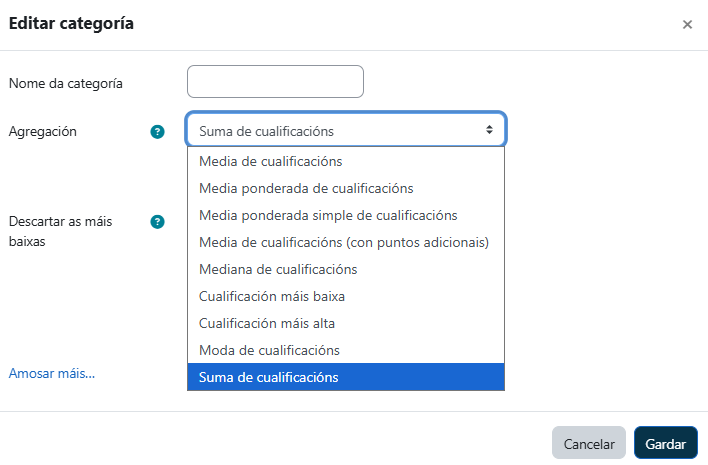Close the Editar categoría dialog with X

tap(687, 24)
